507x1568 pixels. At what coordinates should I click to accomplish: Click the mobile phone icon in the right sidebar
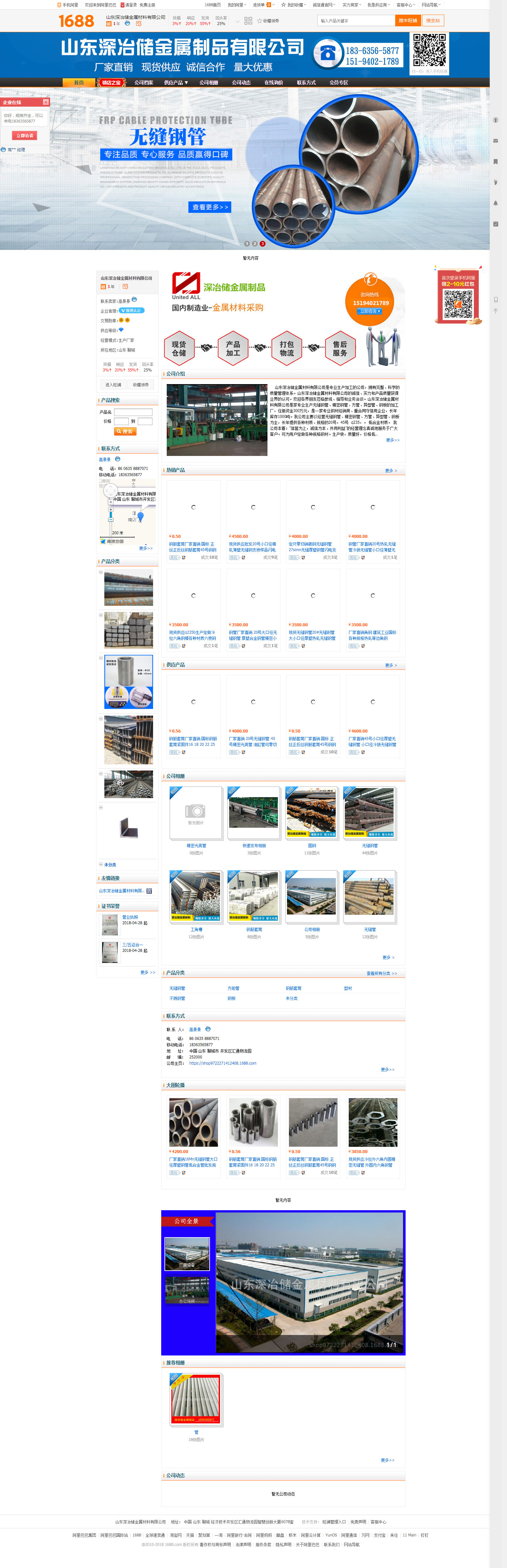(495, 300)
